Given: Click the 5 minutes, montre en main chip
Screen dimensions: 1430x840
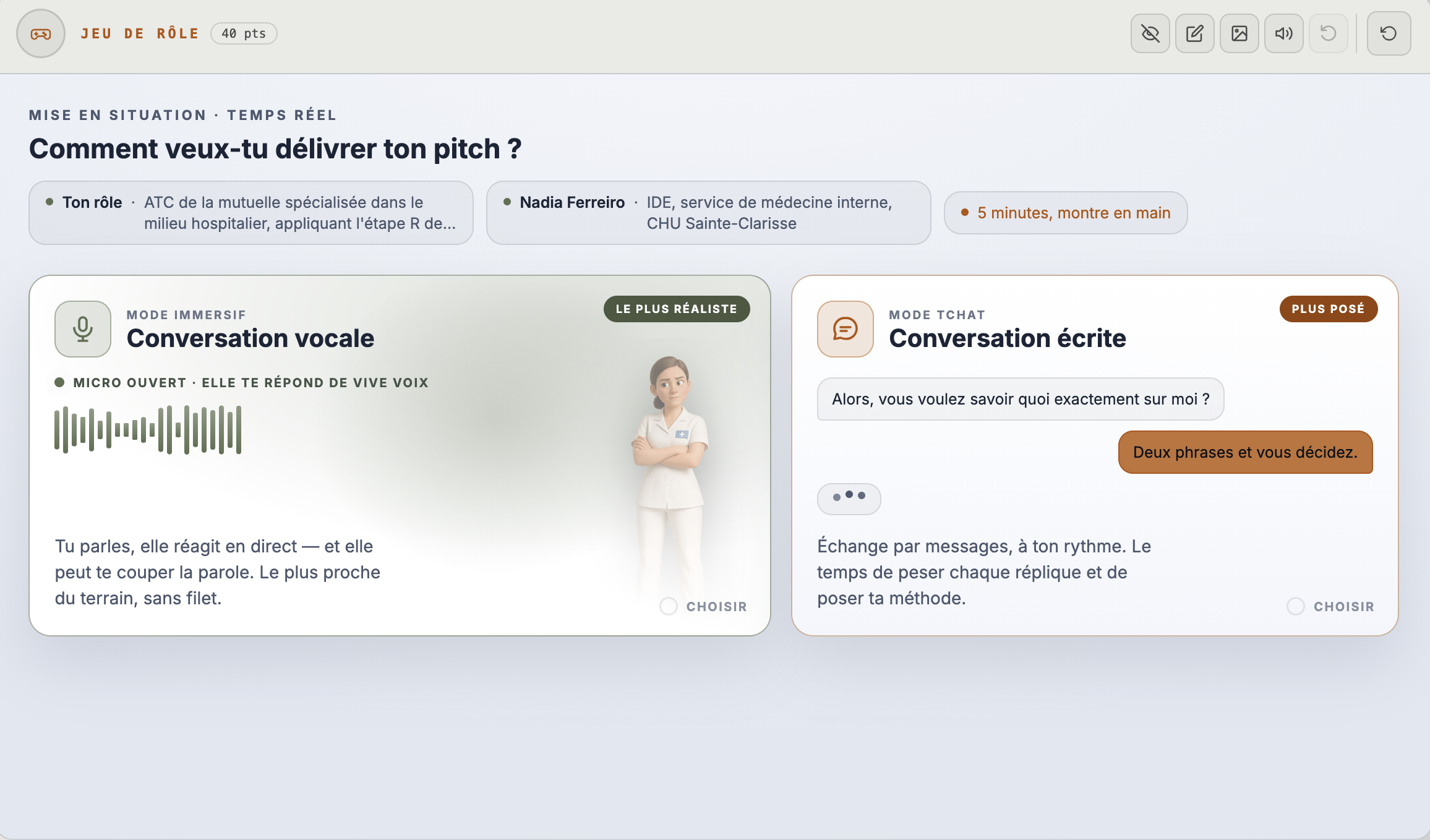Looking at the screenshot, I should [1065, 213].
